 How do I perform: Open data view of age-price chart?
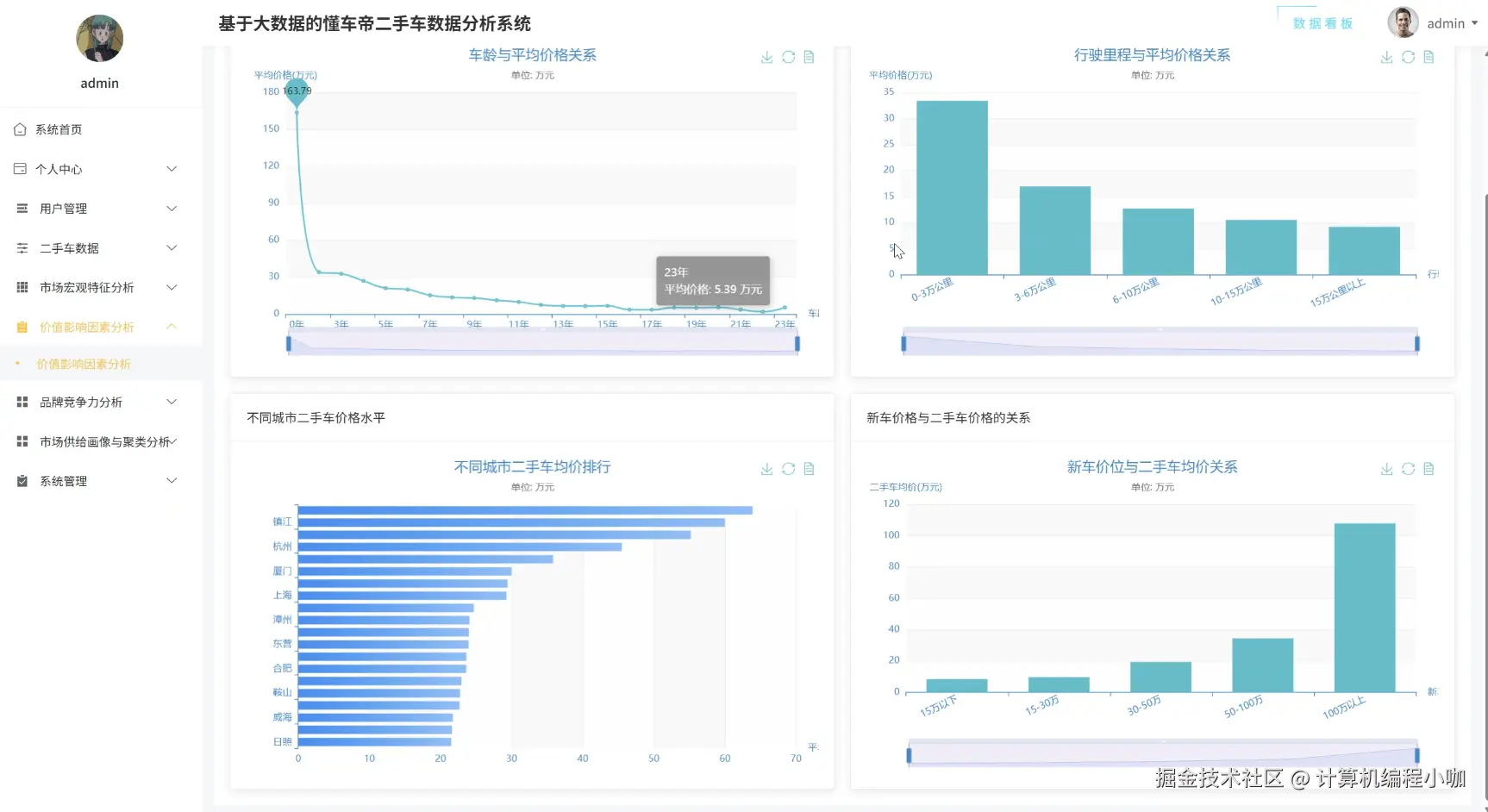(809, 57)
